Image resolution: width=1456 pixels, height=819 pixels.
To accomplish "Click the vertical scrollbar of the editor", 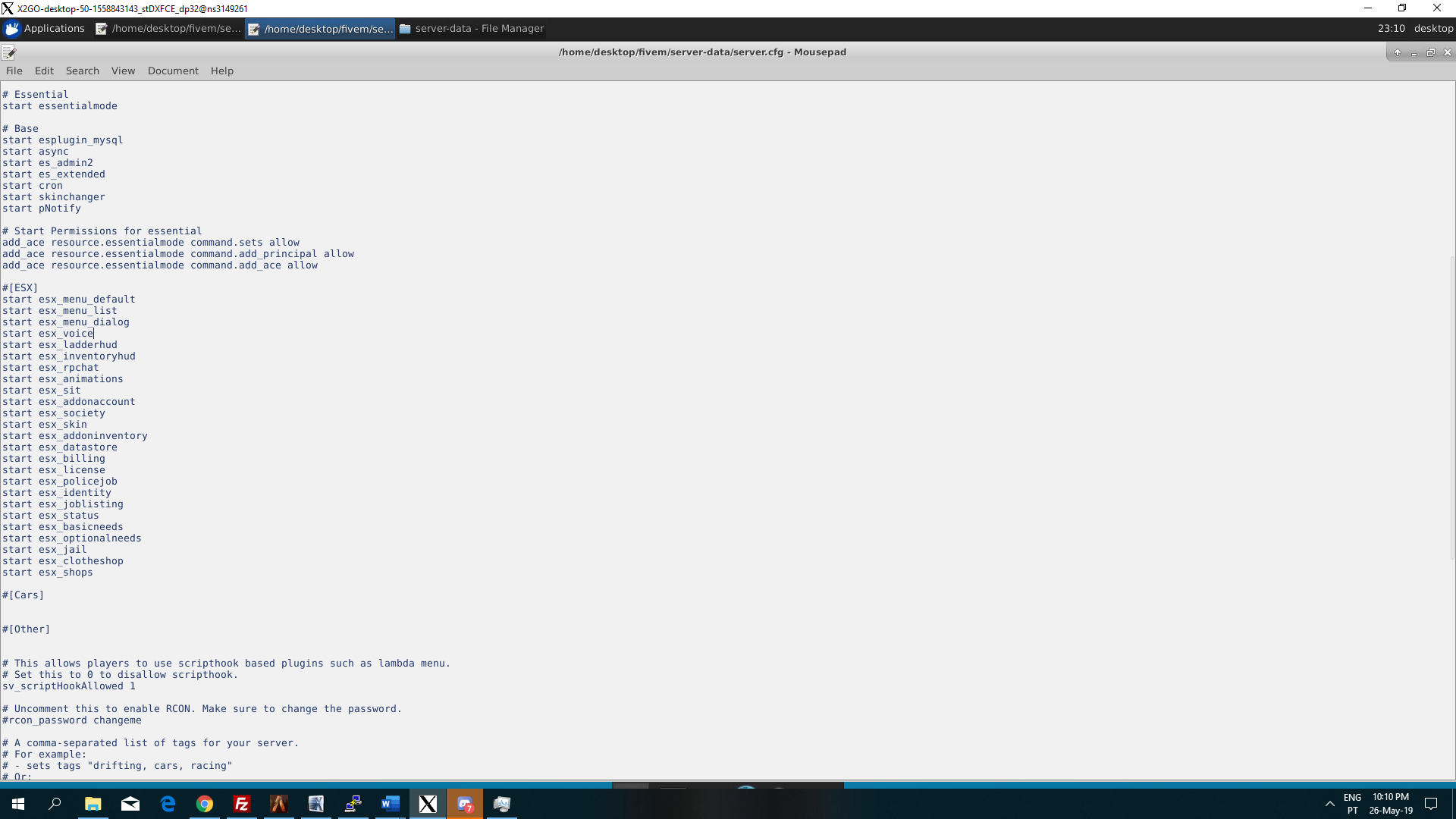I will coord(1451,409).
